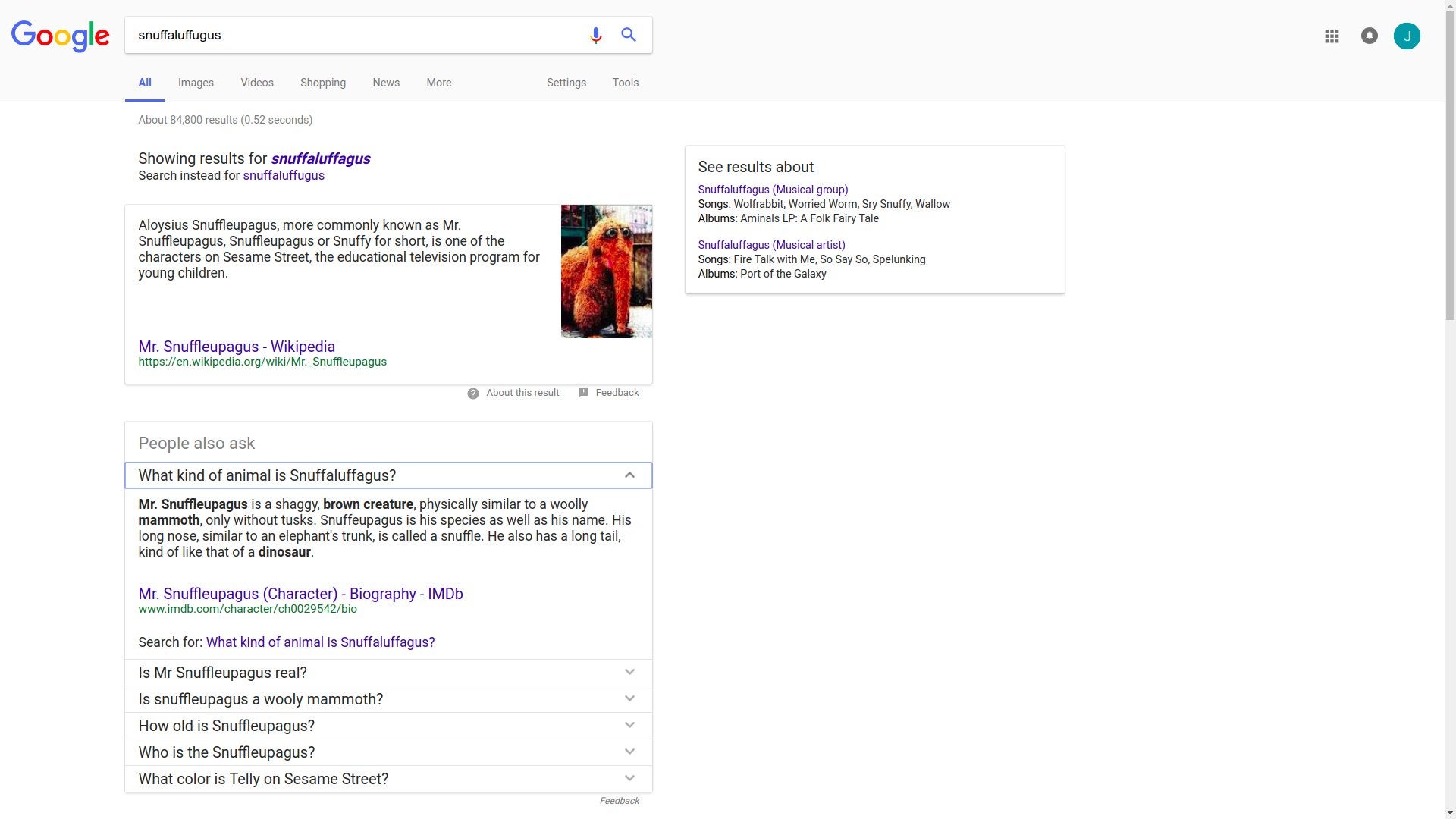Click the "See results about" heading
The height and width of the screenshot is (819, 1456).
click(756, 167)
